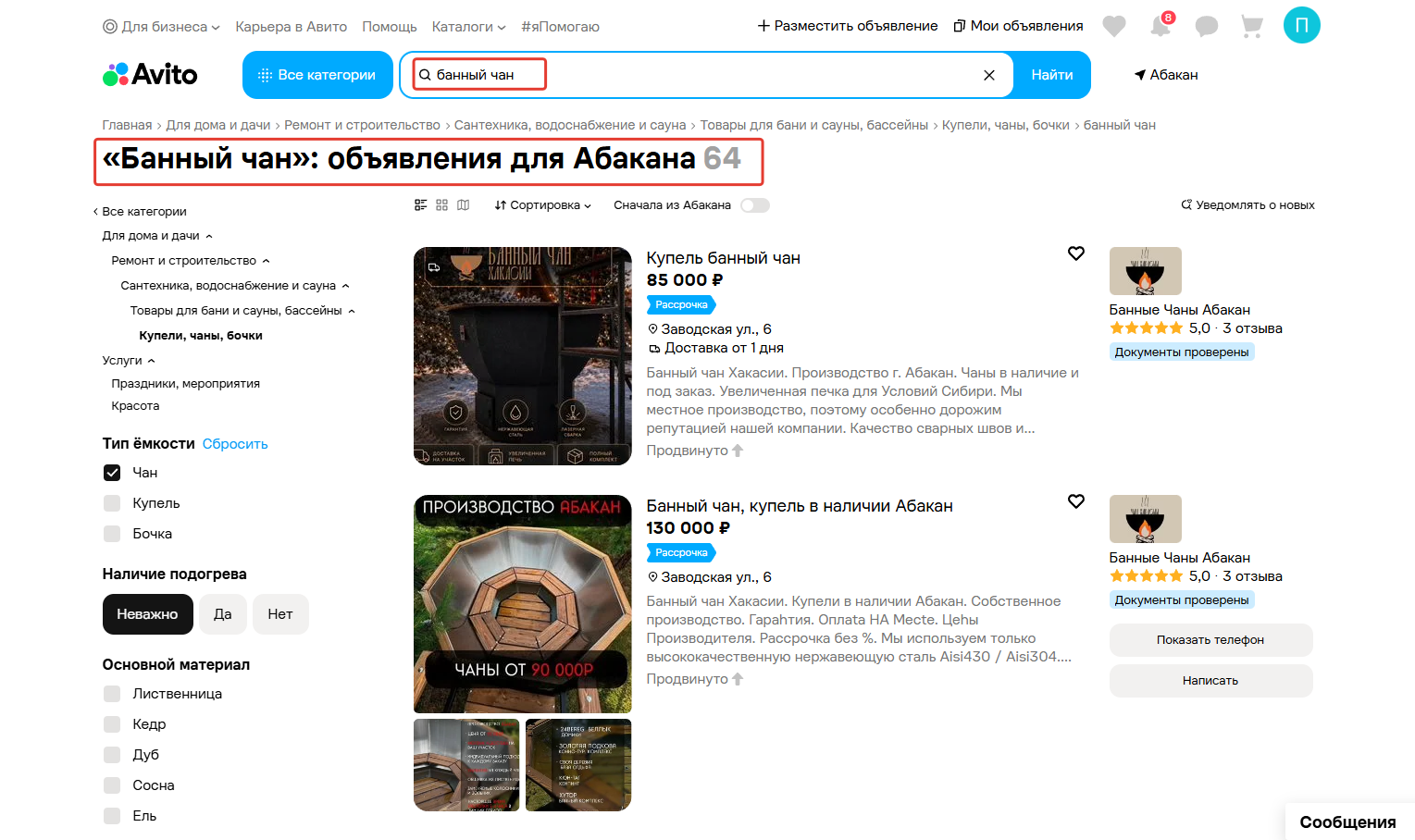Click 'Показать телефон' button
Viewport: 1415px width, 840px height.
coord(1210,640)
